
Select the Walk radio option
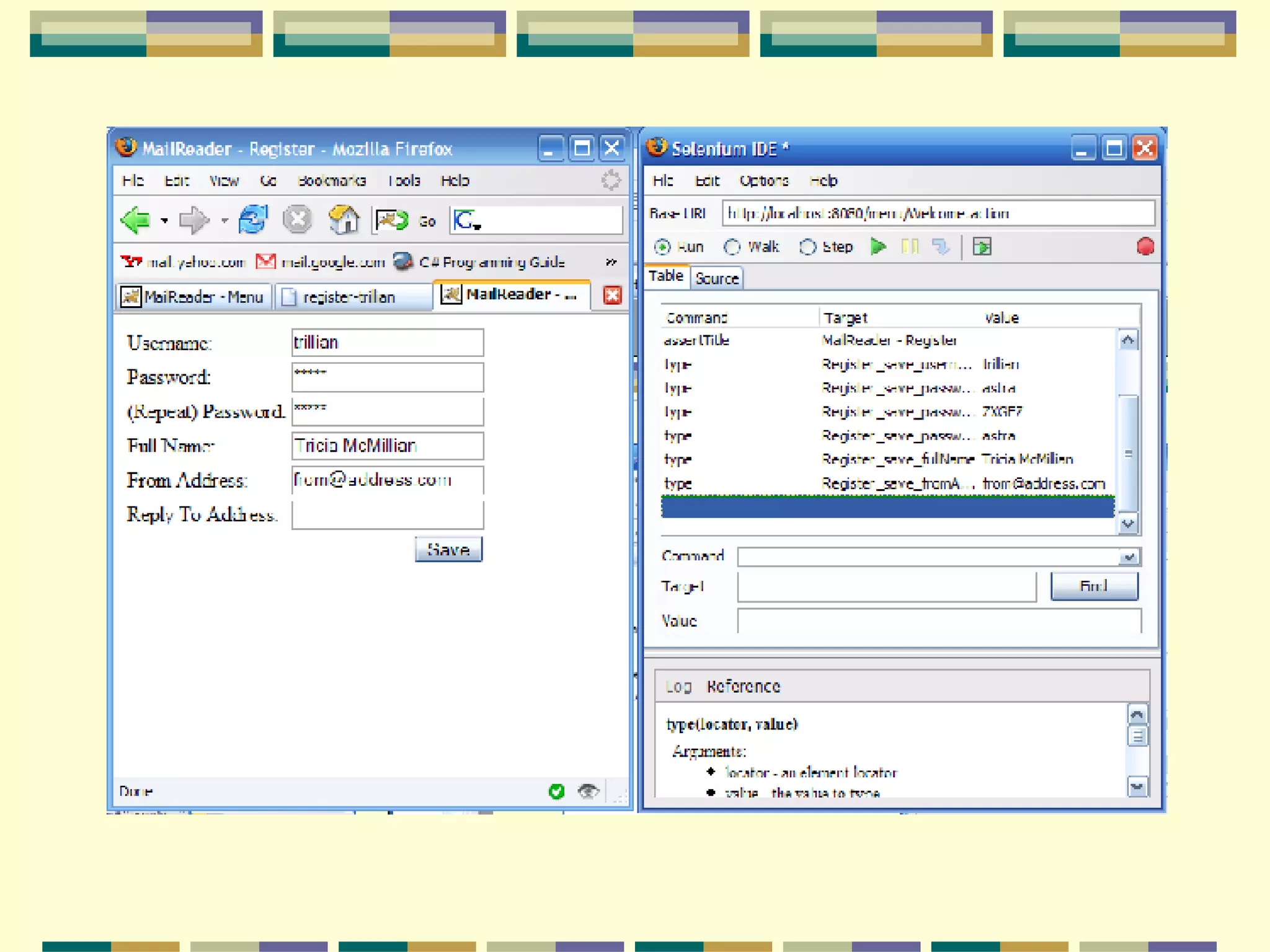tap(732, 247)
